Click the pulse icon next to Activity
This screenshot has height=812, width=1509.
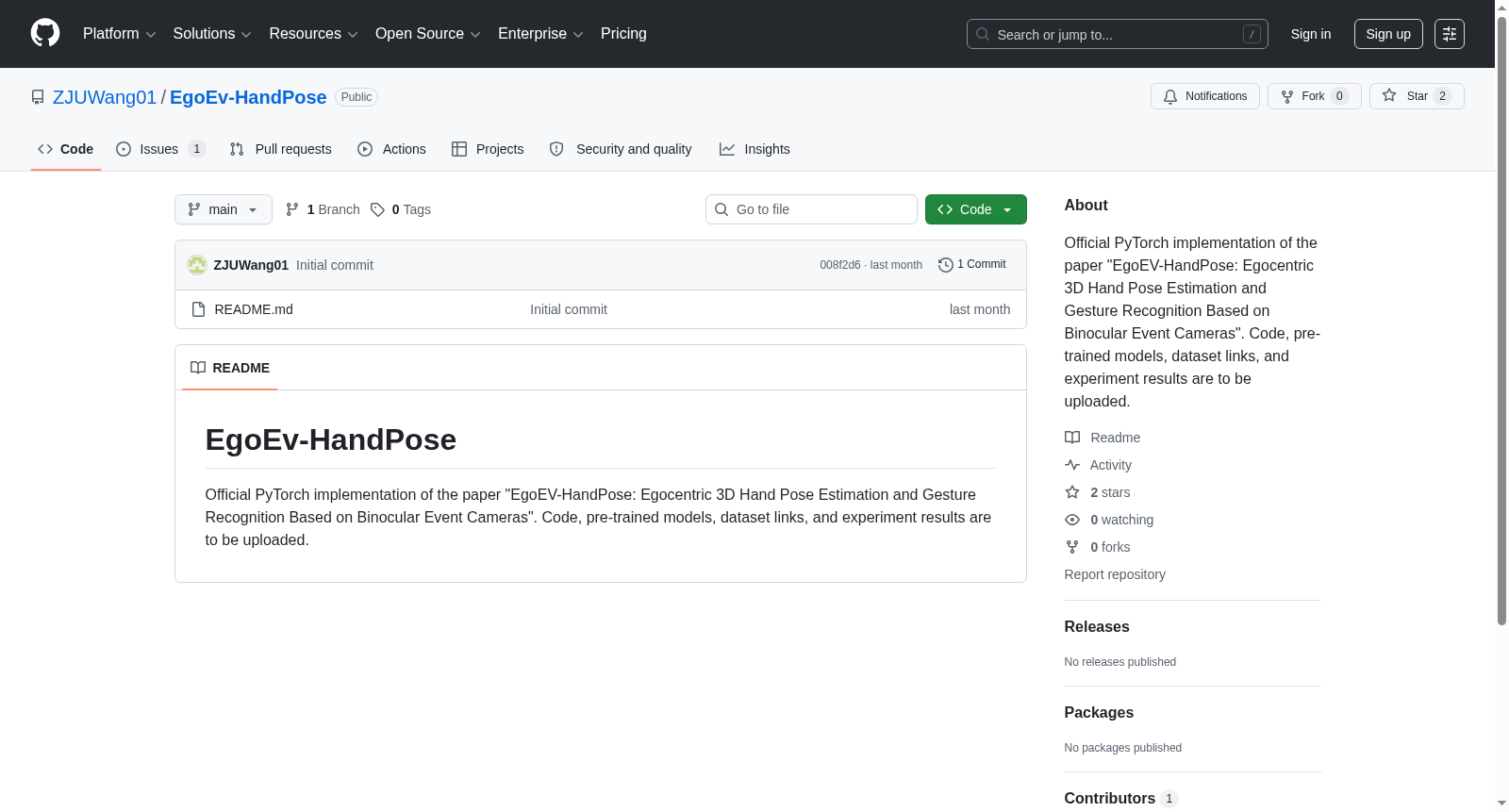[1072, 465]
